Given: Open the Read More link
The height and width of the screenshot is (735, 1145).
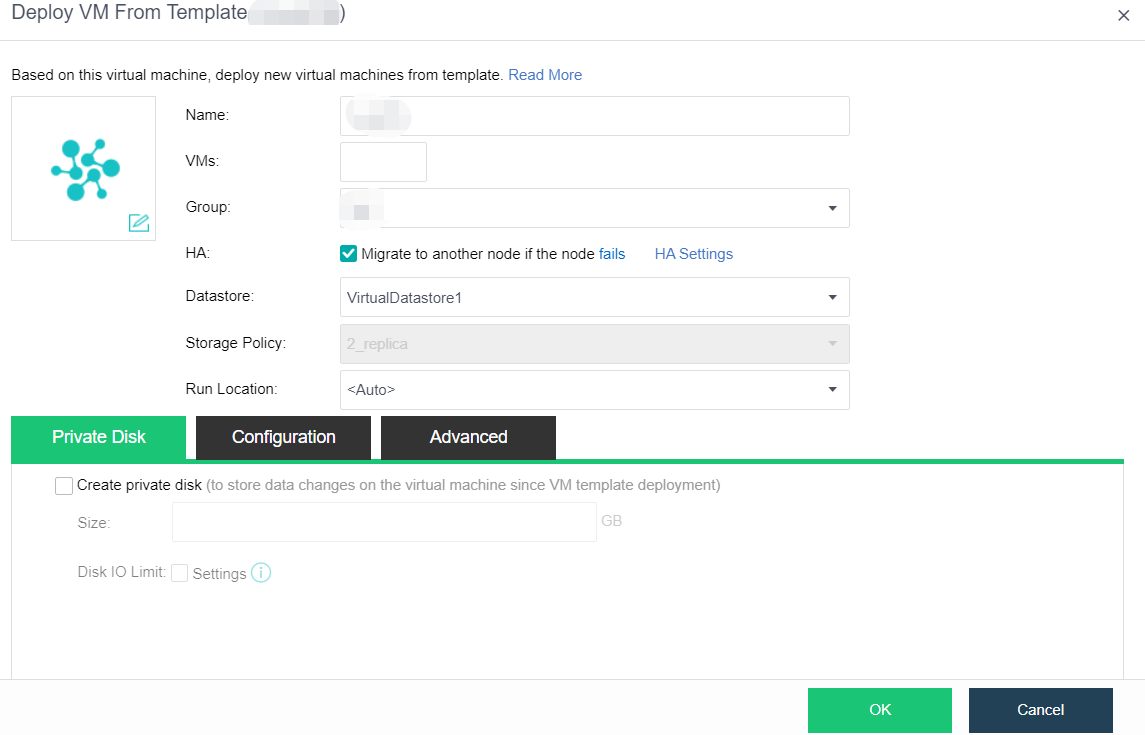Looking at the screenshot, I should [545, 75].
